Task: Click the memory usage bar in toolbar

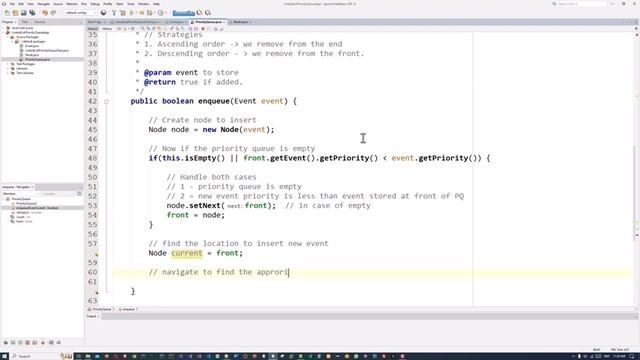Action: [183, 13]
